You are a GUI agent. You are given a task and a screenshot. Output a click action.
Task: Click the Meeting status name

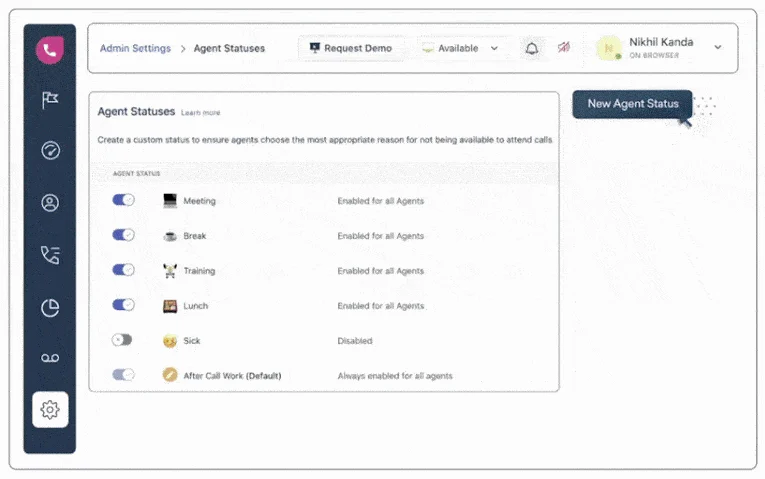[x=200, y=201]
